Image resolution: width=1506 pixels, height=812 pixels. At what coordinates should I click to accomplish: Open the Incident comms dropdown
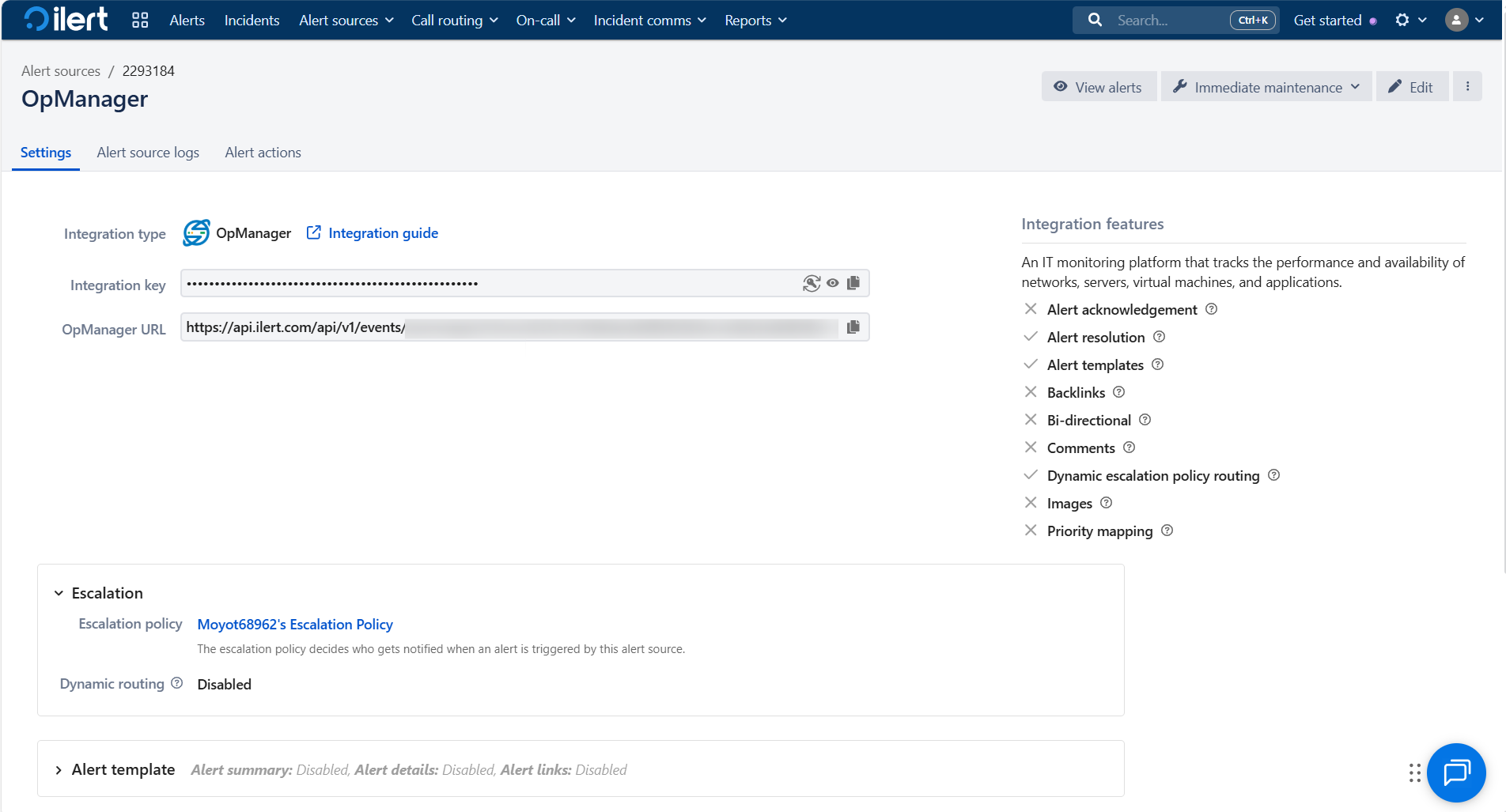tap(650, 21)
